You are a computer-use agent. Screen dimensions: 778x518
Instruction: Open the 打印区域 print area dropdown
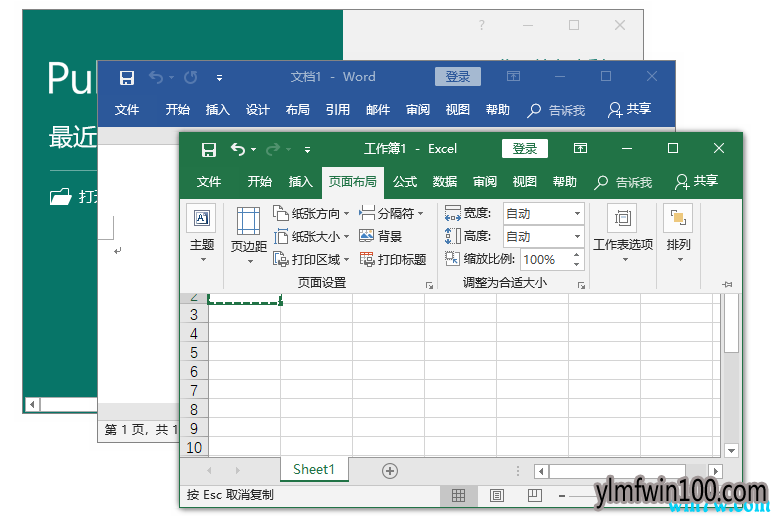coord(311,259)
